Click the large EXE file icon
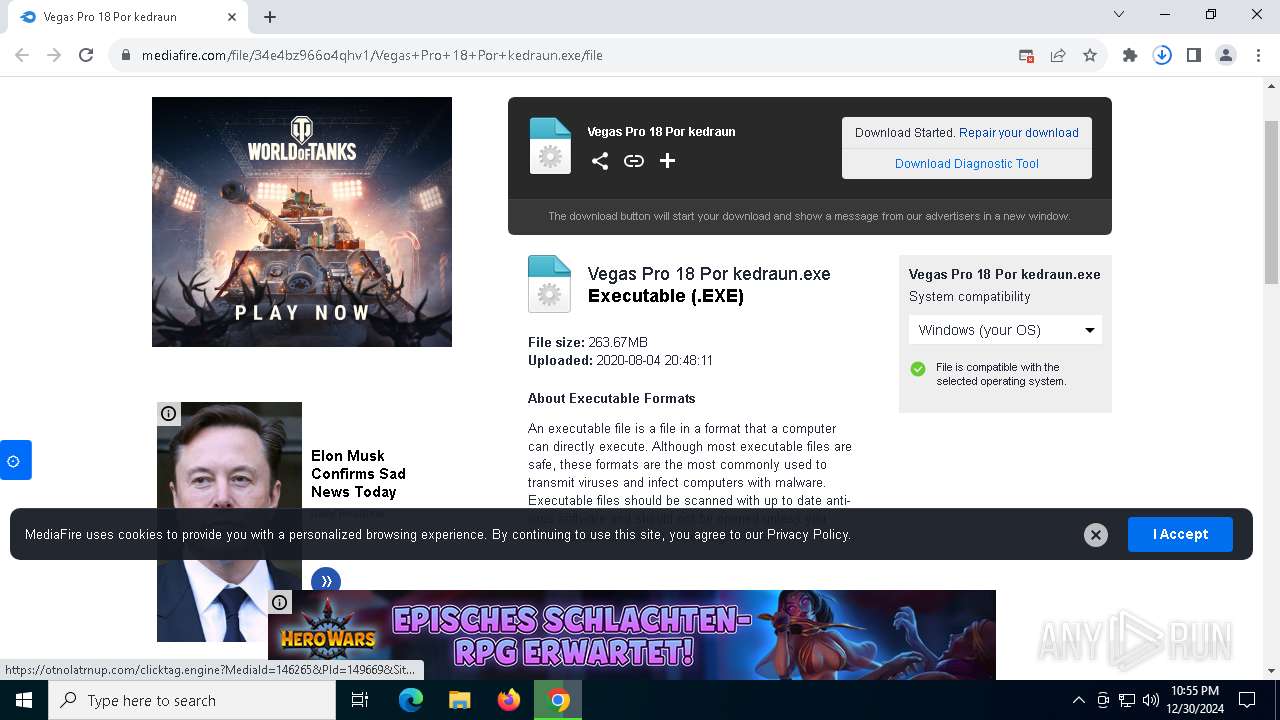Image resolution: width=1280 pixels, height=720 pixels. [549, 284]
